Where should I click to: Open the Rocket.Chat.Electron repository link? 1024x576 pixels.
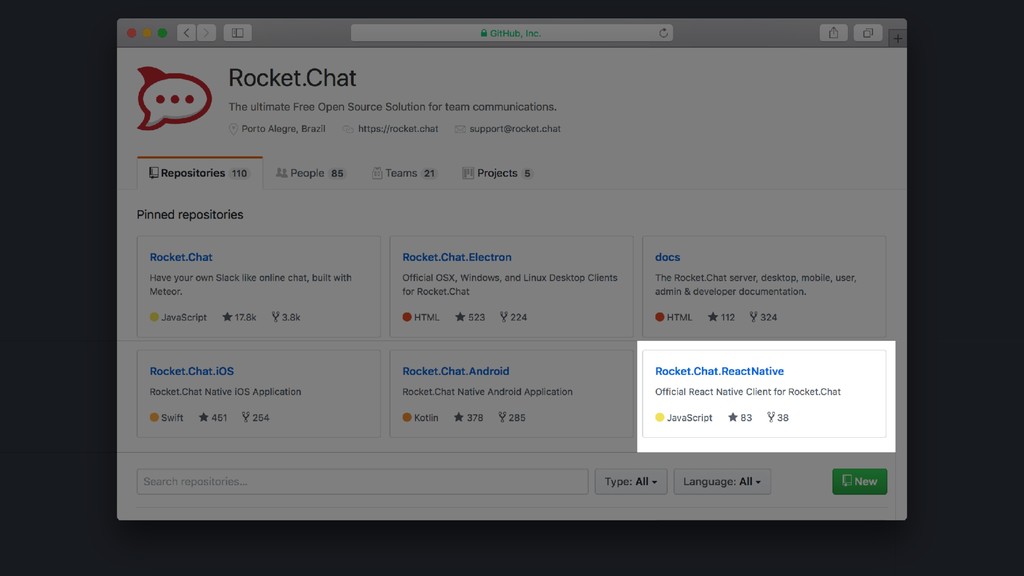coord(456,257)
